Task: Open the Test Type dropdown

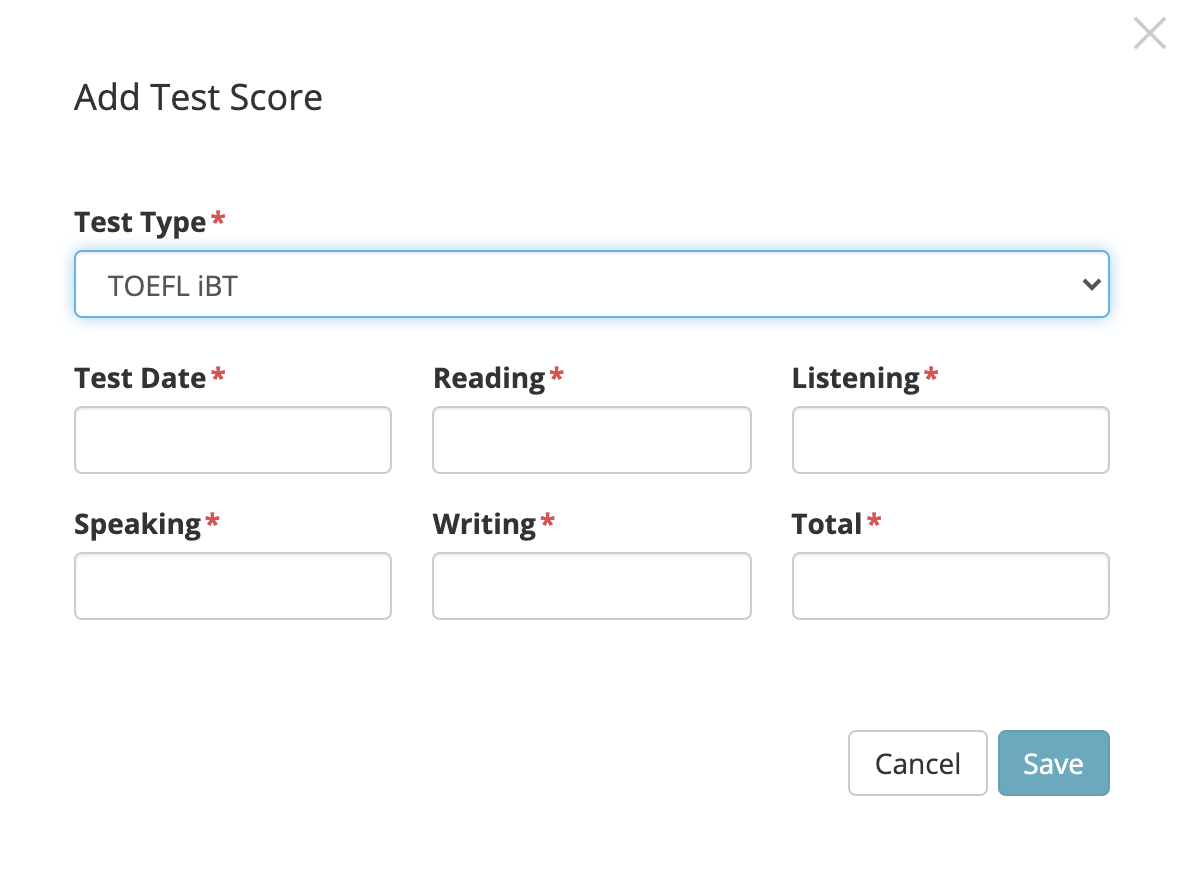Action: [x=591, y=284]
